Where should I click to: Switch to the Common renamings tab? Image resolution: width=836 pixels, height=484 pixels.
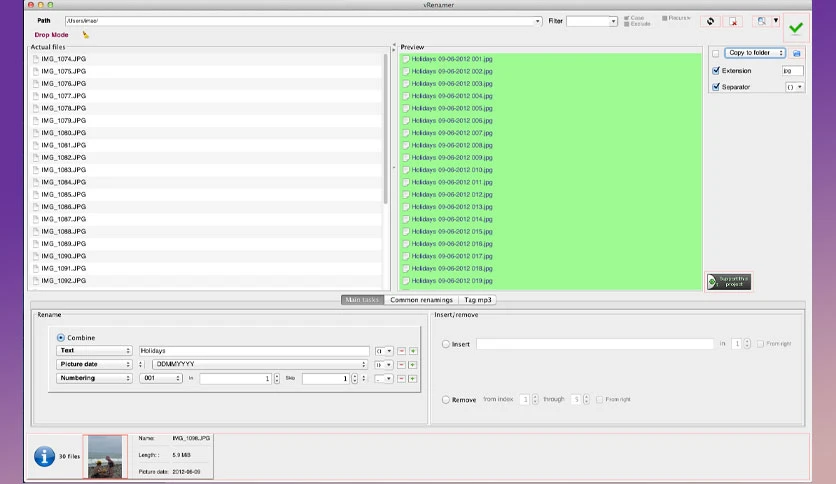coord(421,300)
